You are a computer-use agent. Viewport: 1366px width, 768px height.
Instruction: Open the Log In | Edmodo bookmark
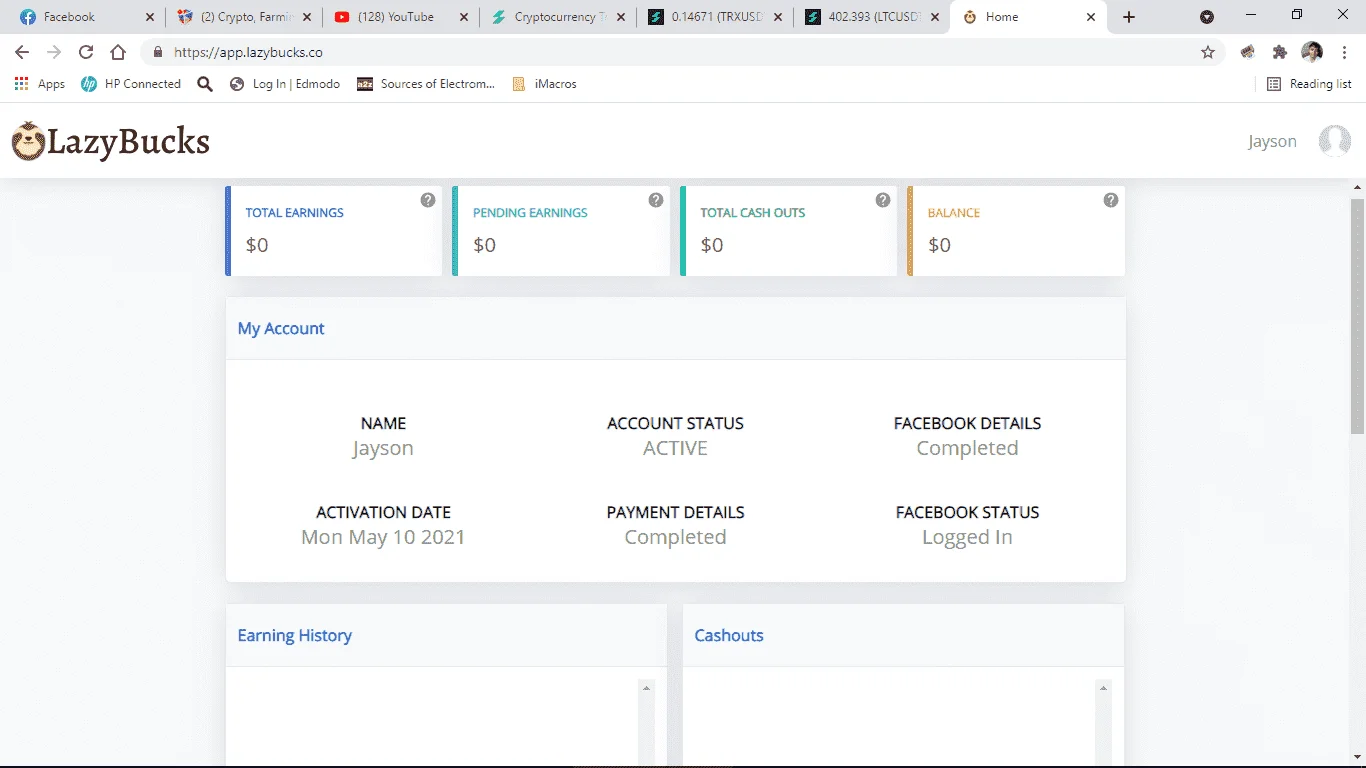click(285, 84)
